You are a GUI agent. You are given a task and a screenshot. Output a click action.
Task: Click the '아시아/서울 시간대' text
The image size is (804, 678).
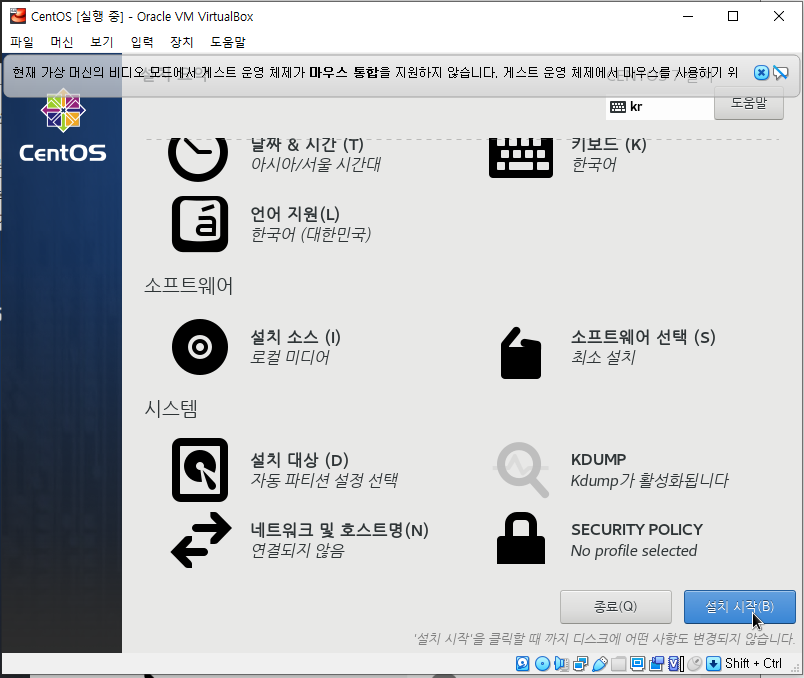click(316, 165)
